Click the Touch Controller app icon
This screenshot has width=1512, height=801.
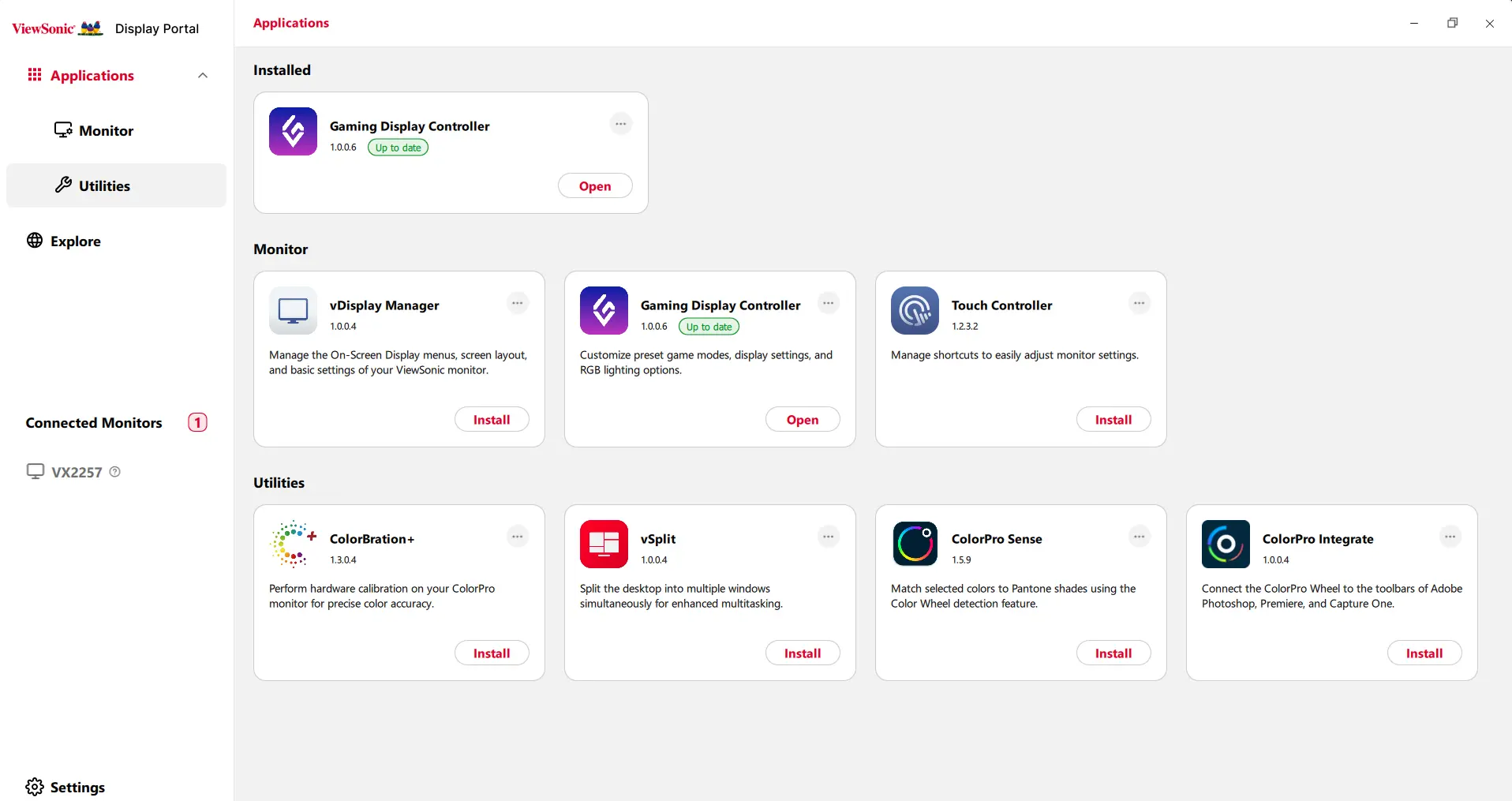click(x=915, y=310)
